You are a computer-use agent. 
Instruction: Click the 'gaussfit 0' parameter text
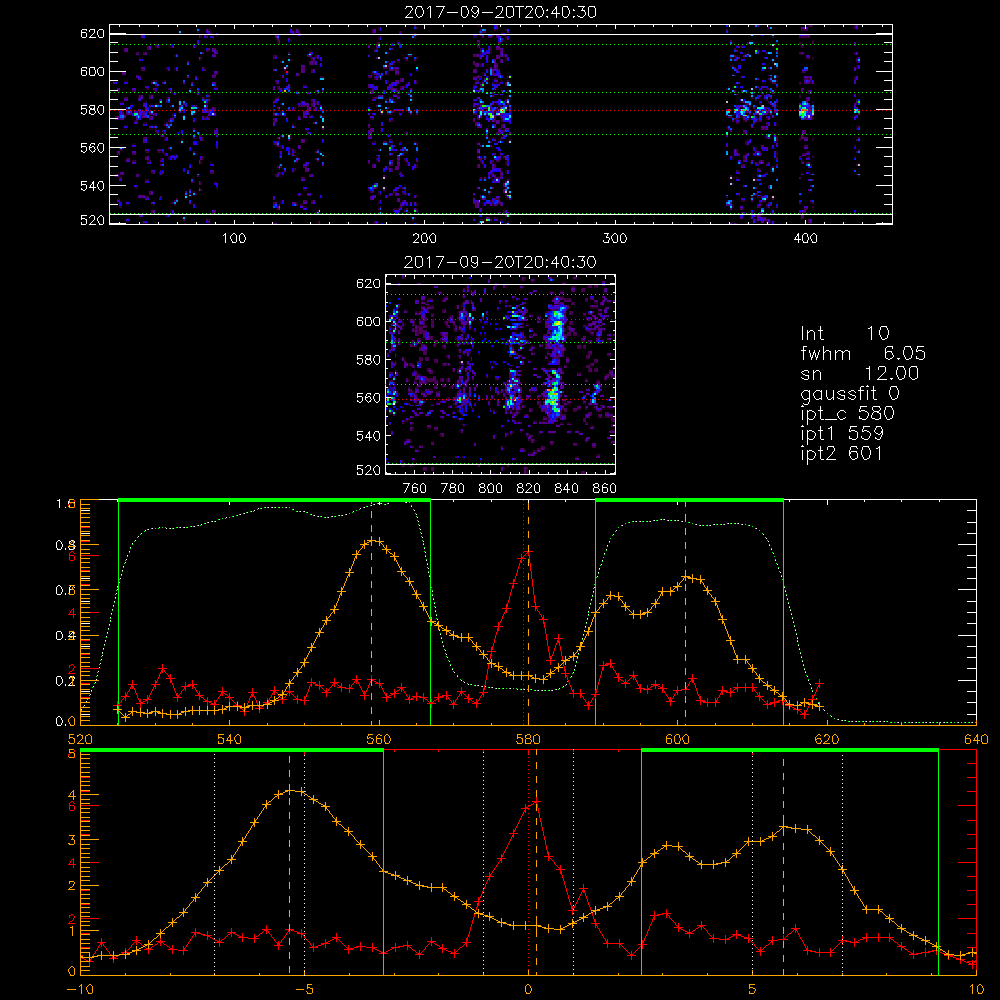849,394
